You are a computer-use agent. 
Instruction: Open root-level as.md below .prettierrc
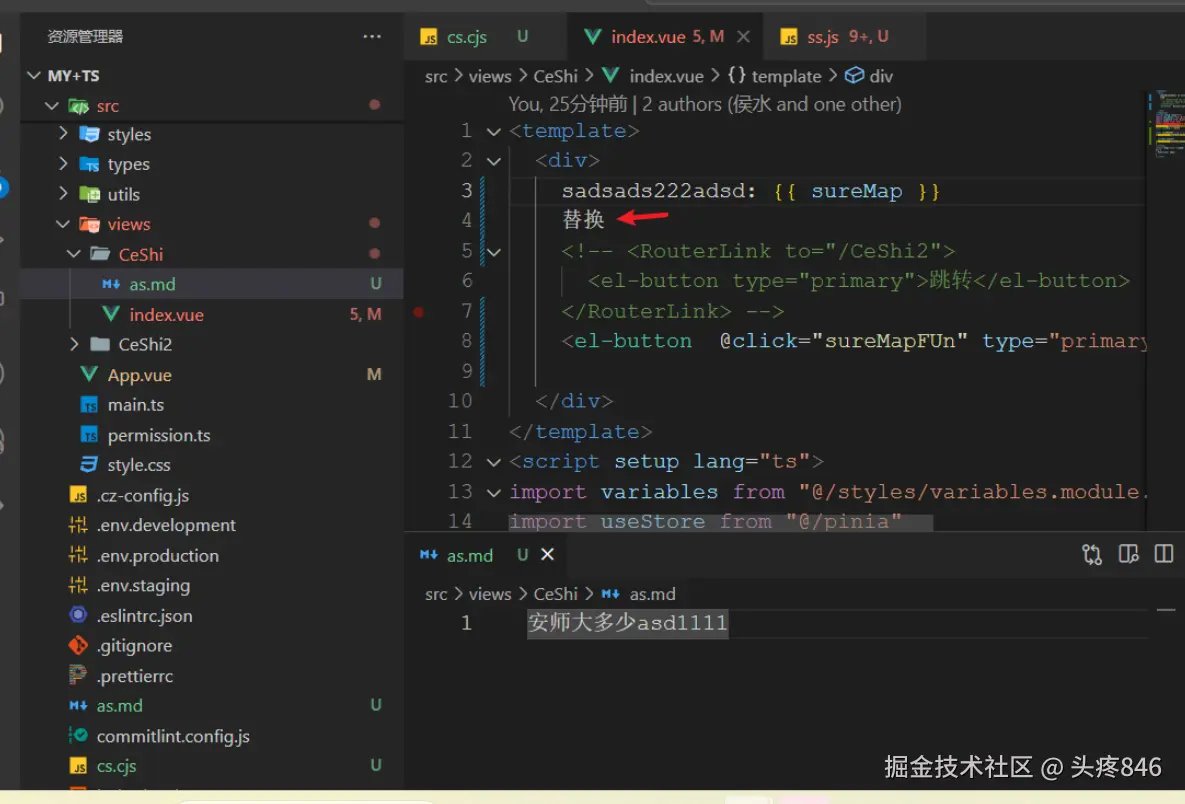point(212,706)
